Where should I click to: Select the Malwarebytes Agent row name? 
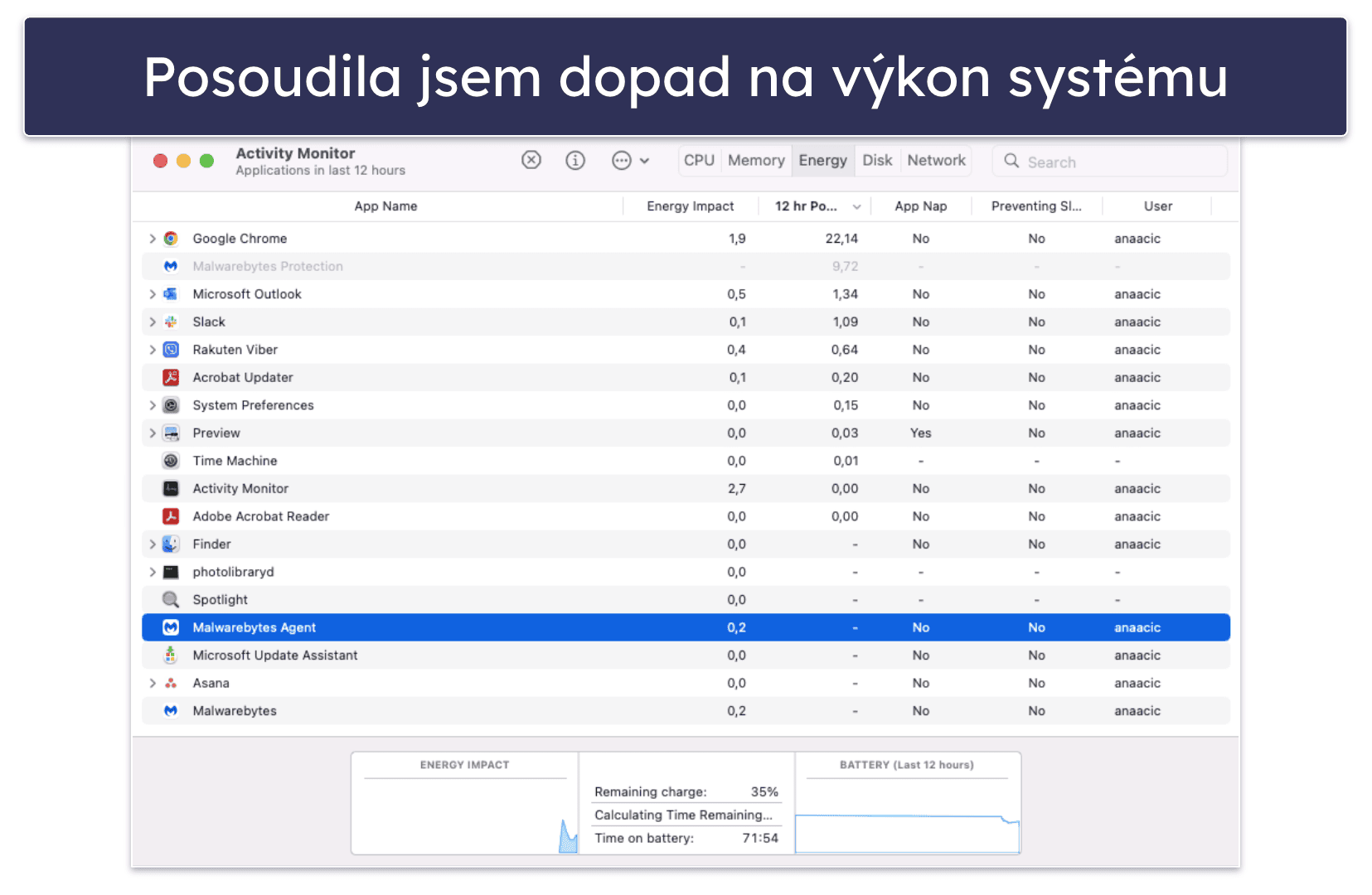click(254, 627)
